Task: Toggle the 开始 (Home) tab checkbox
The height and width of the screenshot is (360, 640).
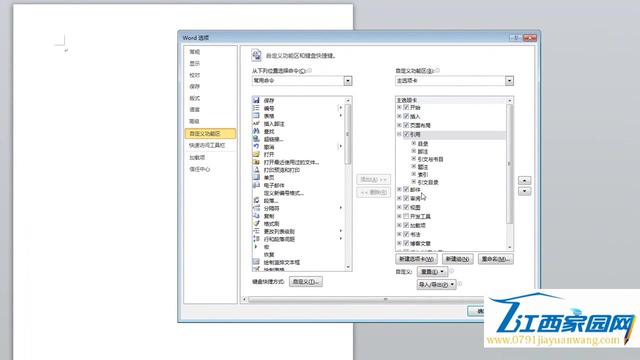Action: (x=406, y=107)
